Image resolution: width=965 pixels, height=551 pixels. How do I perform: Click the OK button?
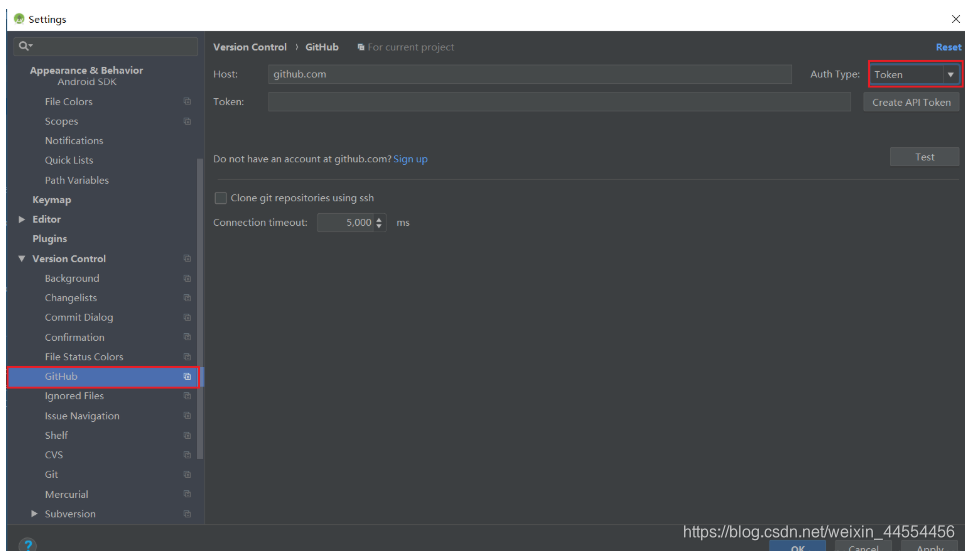[798, 547]
